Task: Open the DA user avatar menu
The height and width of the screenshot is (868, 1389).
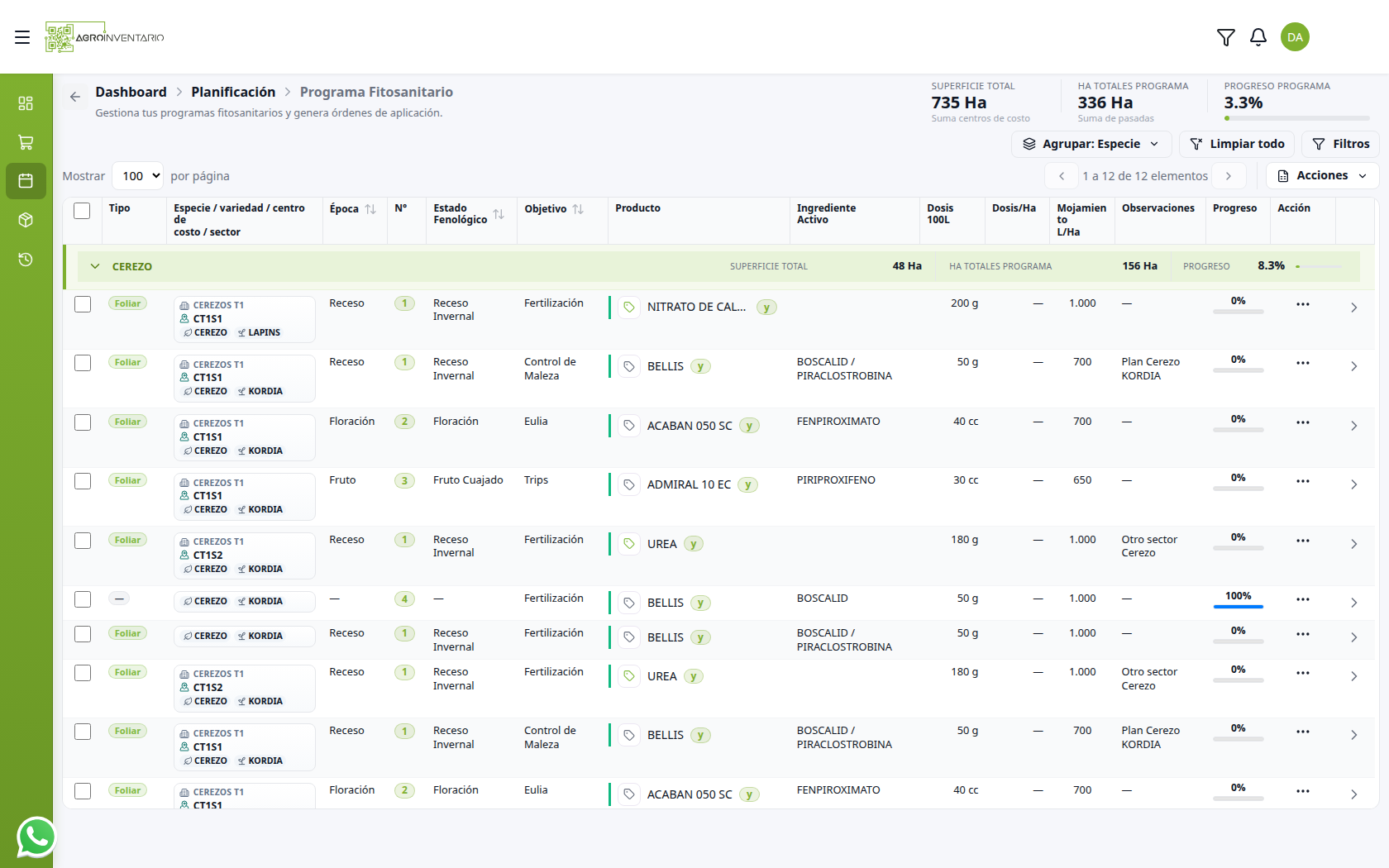Action: [x=1295, y=37]
